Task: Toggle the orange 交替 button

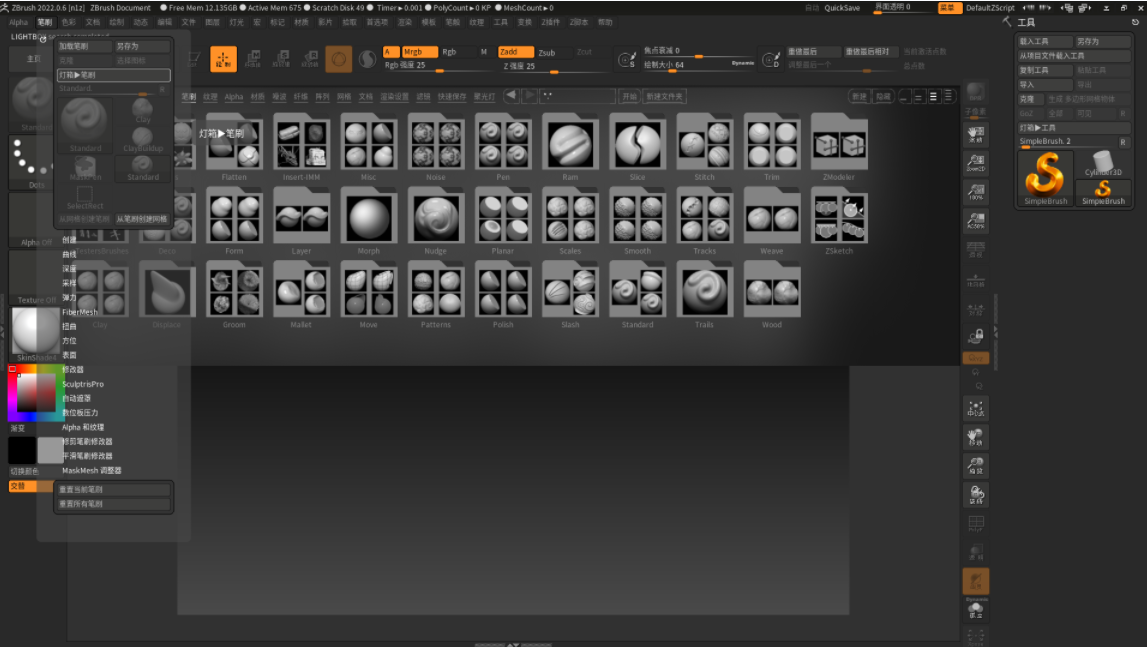Action: click(30, 486)
